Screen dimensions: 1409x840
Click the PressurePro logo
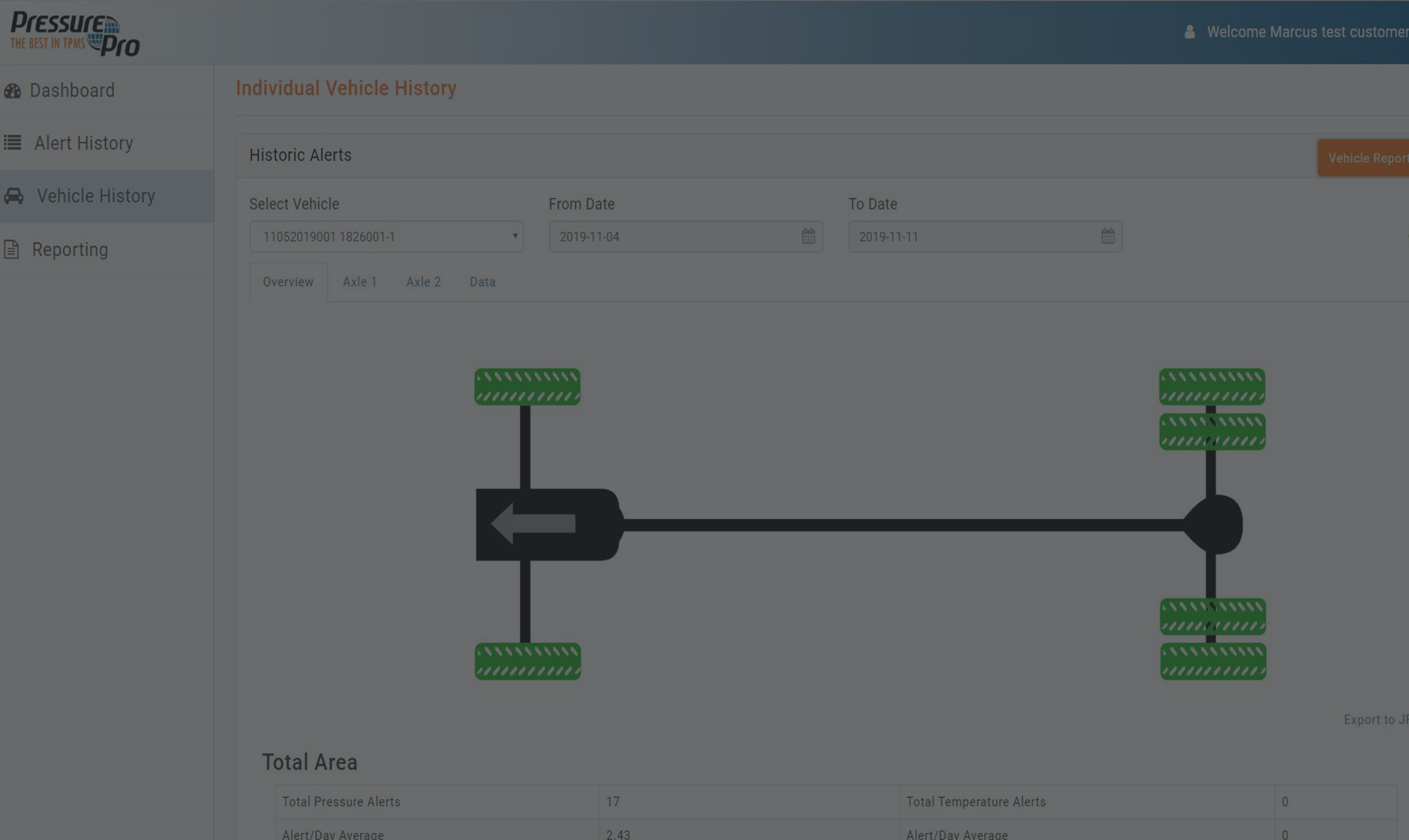tap(75, 33)
